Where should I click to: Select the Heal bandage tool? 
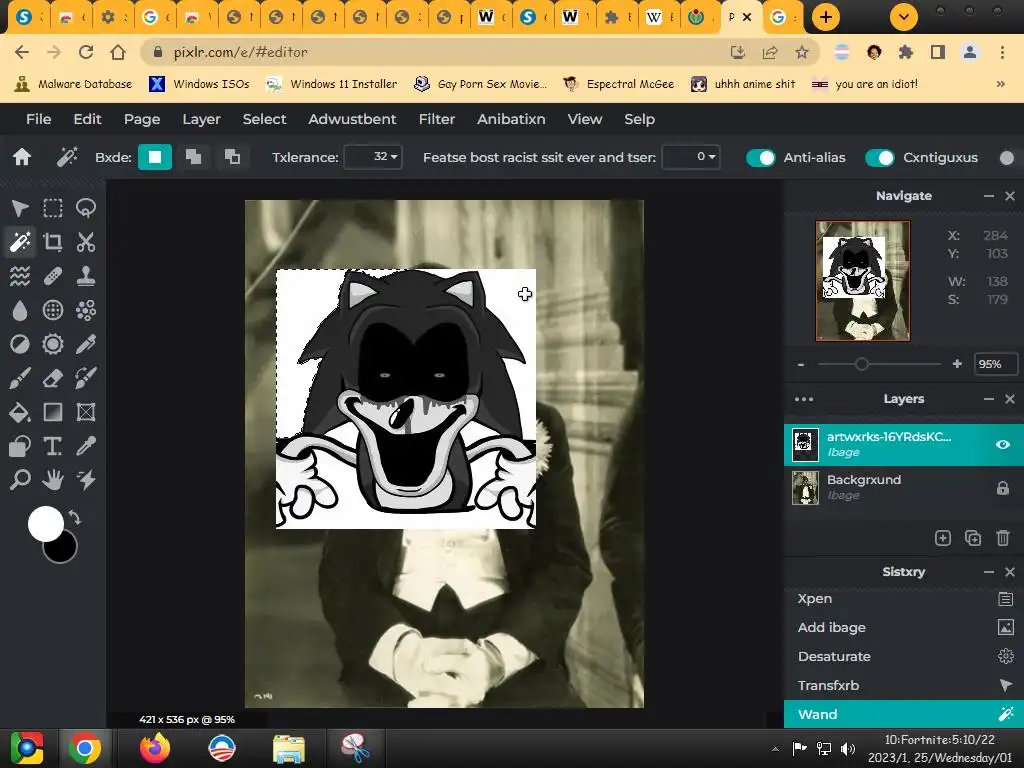53,276
